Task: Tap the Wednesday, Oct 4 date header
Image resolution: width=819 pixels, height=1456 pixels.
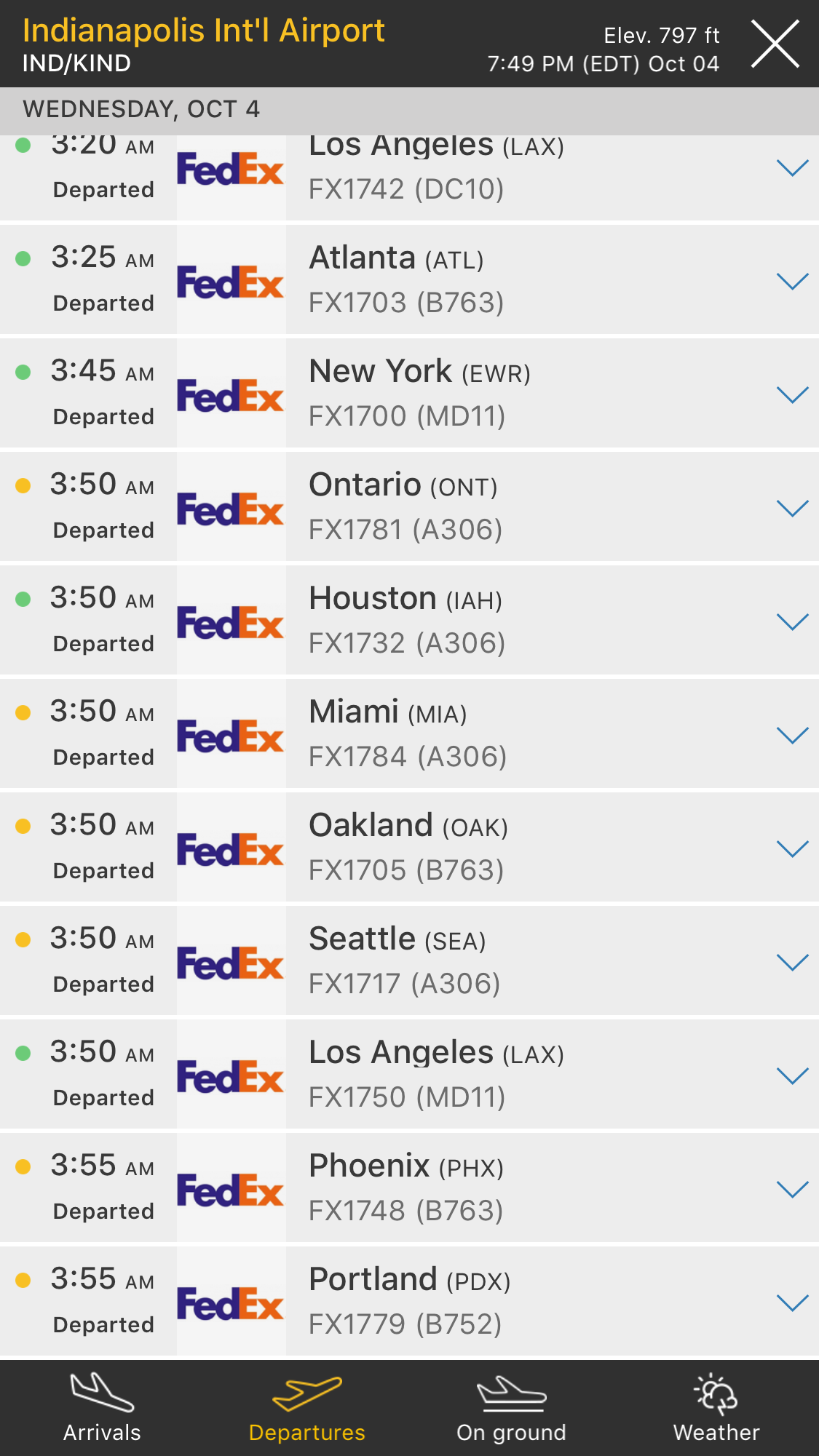Action: pyautogui.click(x=141, y=109)
